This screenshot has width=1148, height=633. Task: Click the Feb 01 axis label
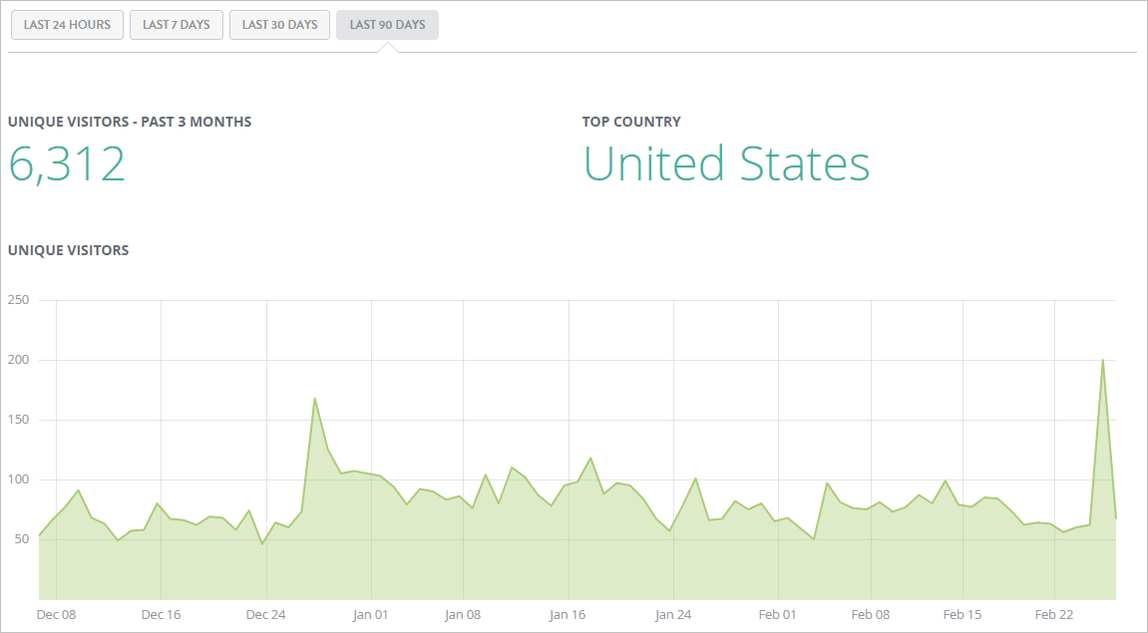point(777,615)
